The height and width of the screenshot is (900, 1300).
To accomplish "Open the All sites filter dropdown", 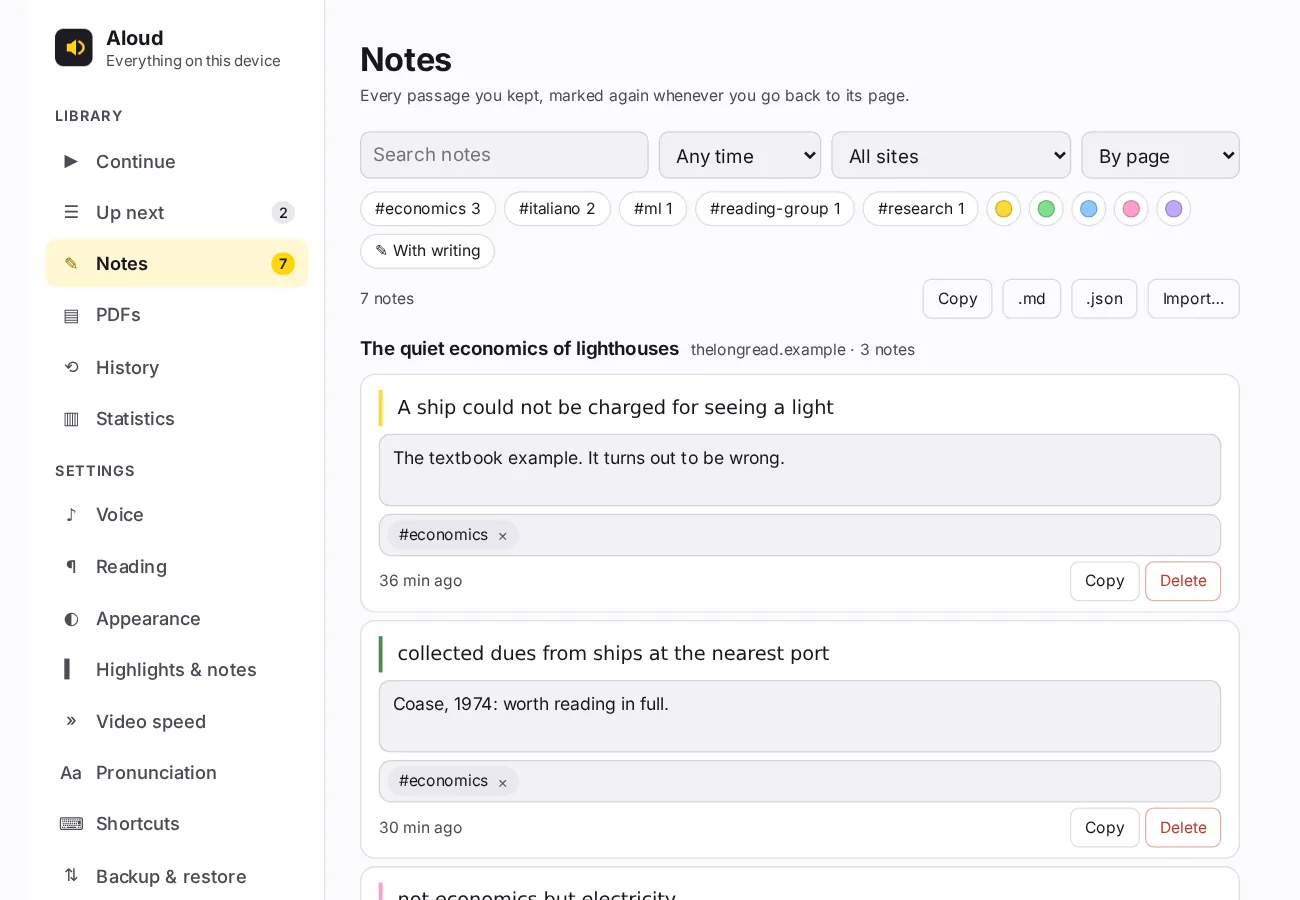I will (951, 155).
